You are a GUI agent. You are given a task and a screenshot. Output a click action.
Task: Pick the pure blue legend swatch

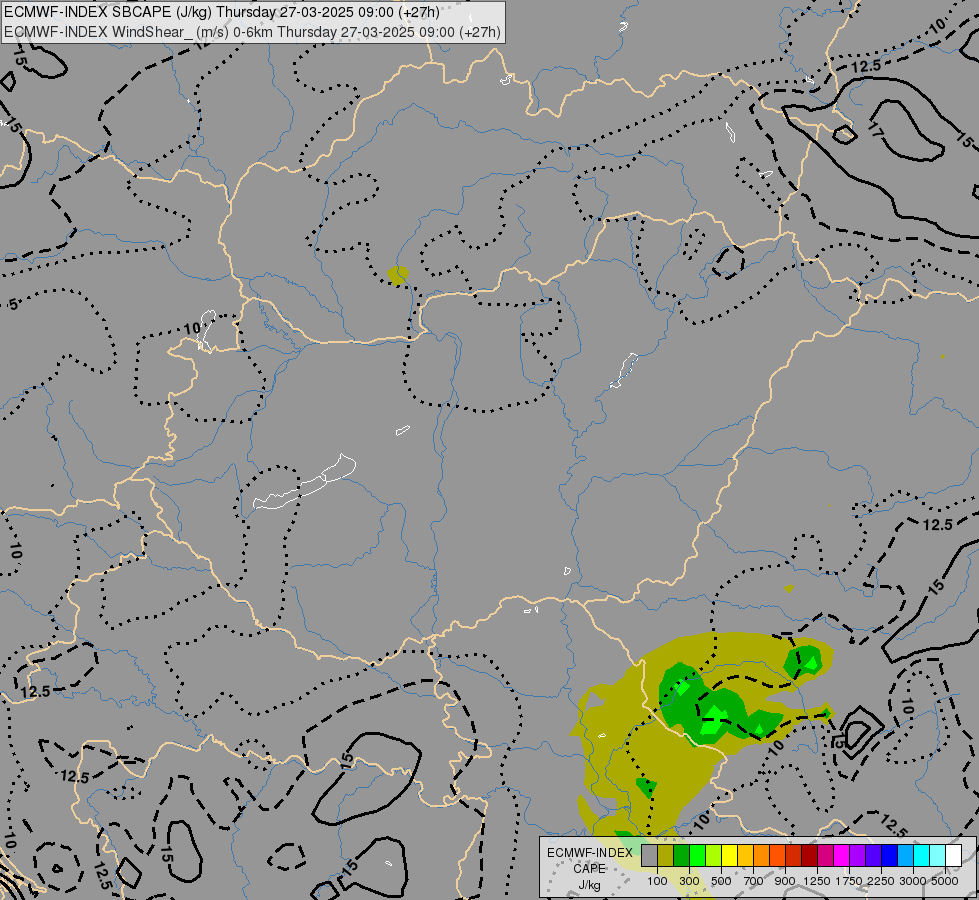click(x=889, y=855)
